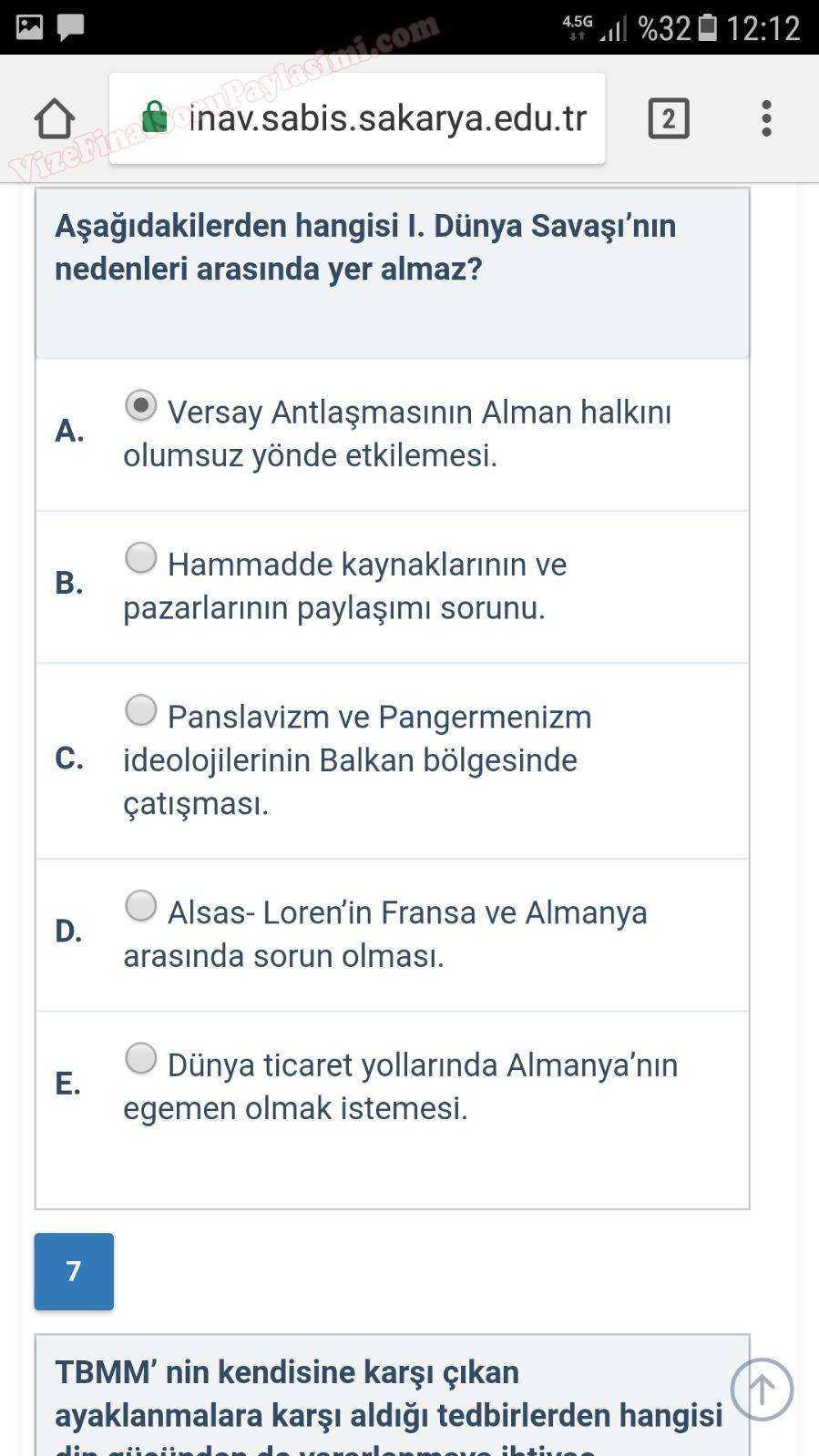819x1456 pixels.
Task: Open the tab switcher showing 2 tabs
Action: tap(669, 118)
